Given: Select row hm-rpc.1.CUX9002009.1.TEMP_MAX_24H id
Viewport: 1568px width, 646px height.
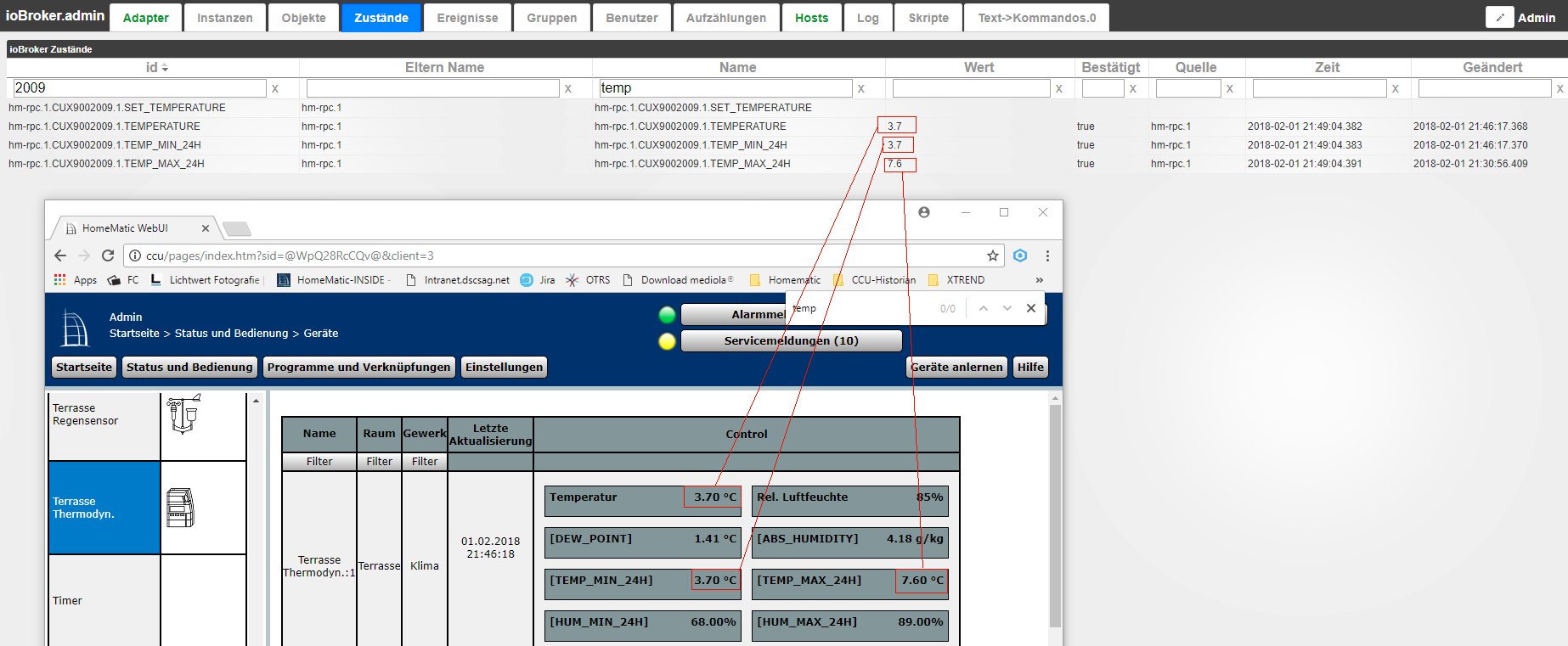Looking at the screenshot, I should tap(106, 164).
